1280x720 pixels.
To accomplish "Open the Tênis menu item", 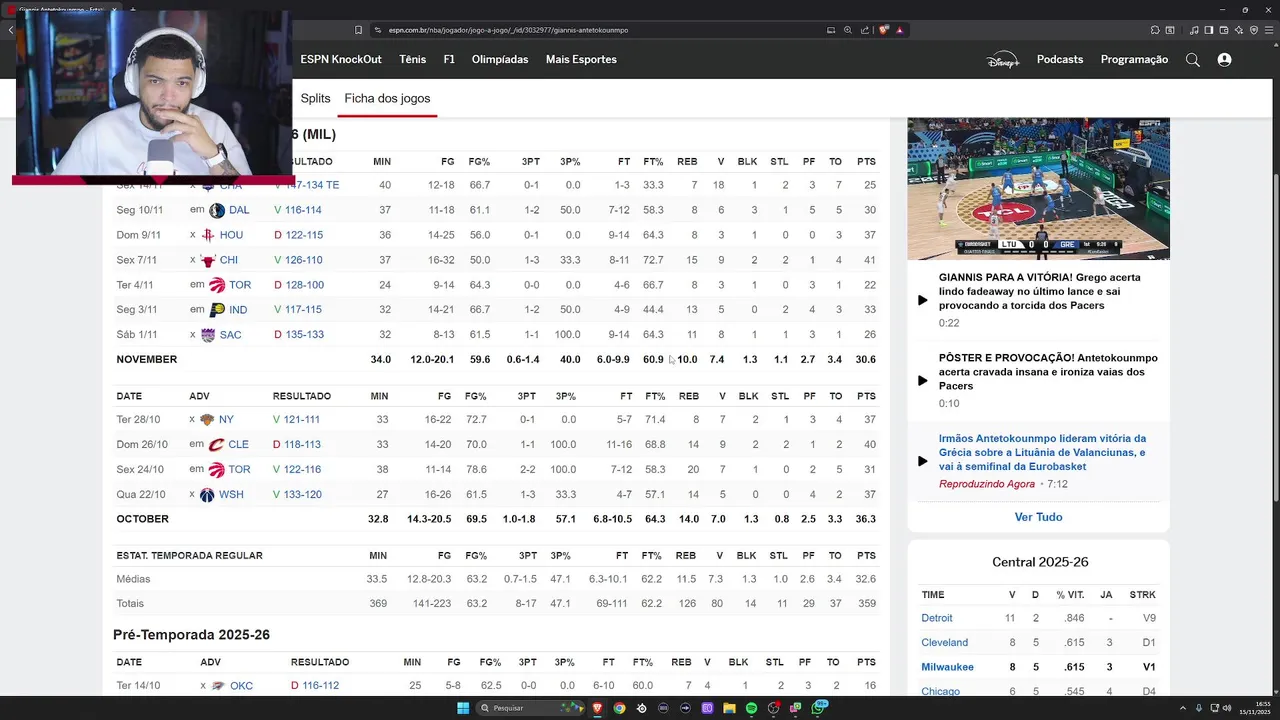I will tap(412, 60).
